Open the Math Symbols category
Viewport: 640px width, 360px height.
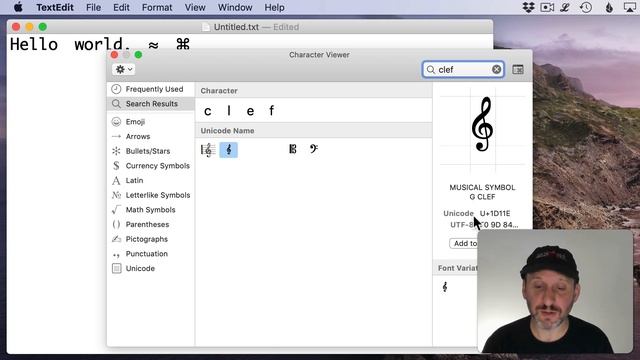[x=151, y=210]
